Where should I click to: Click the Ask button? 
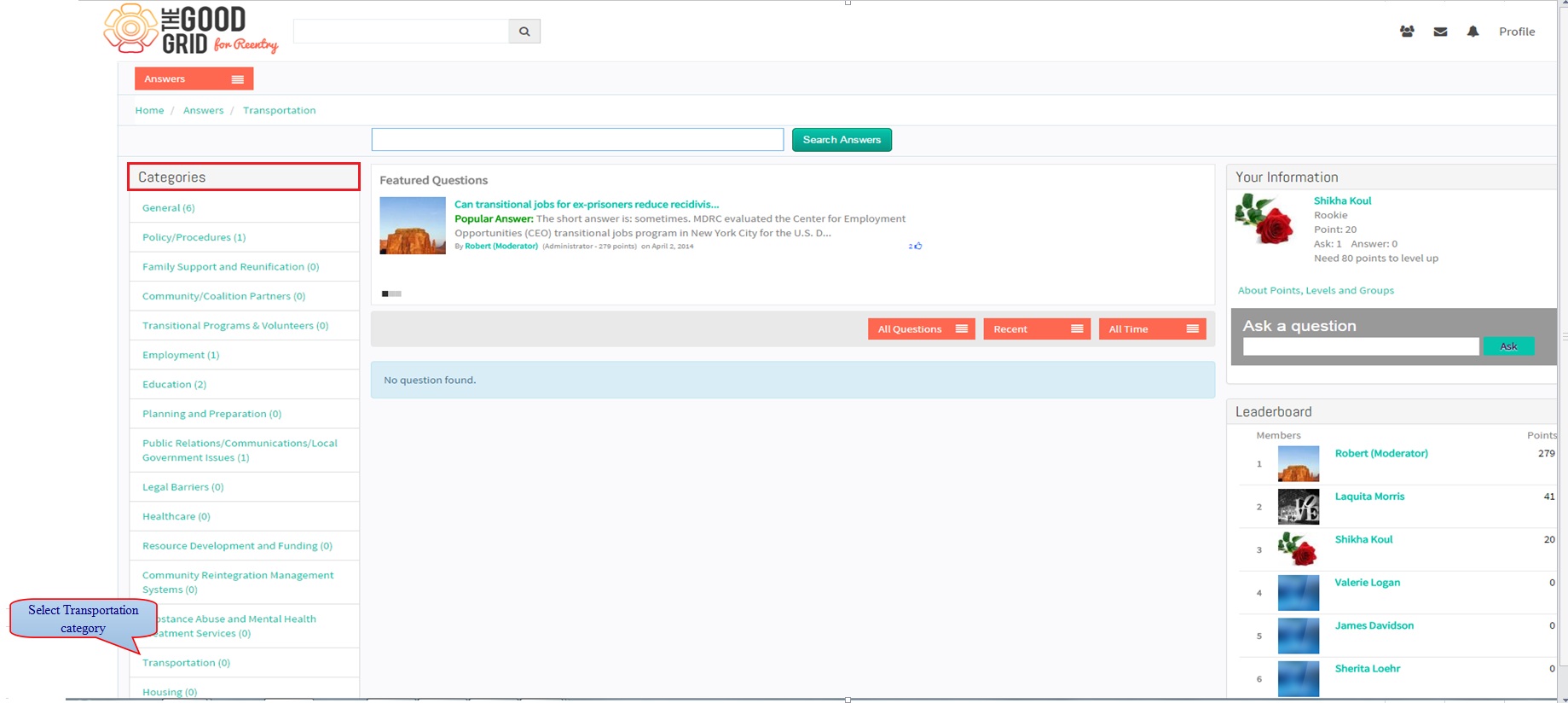pyautogui.click(x=1508, y=346)
